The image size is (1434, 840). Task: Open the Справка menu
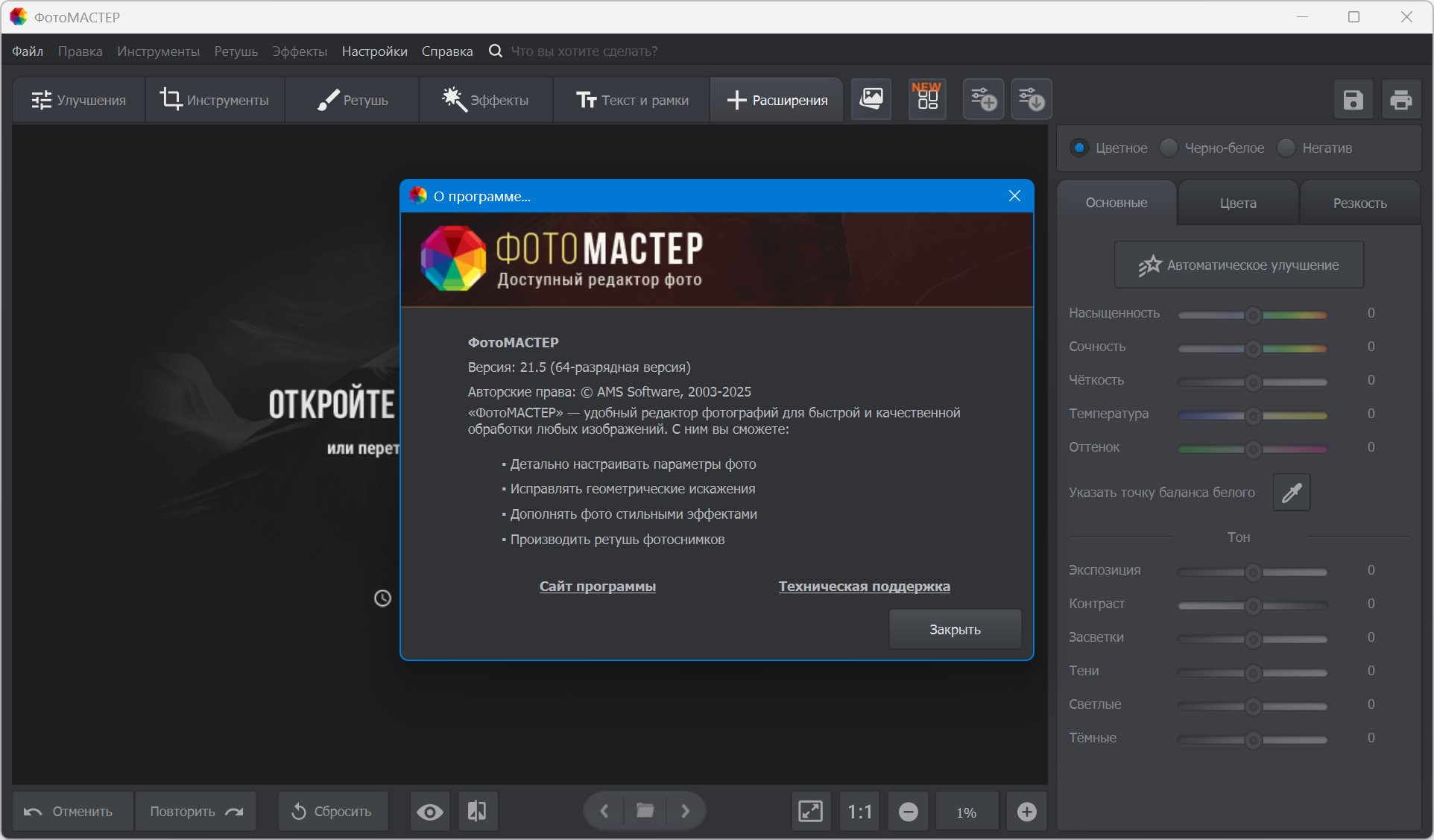pos(446,51)
